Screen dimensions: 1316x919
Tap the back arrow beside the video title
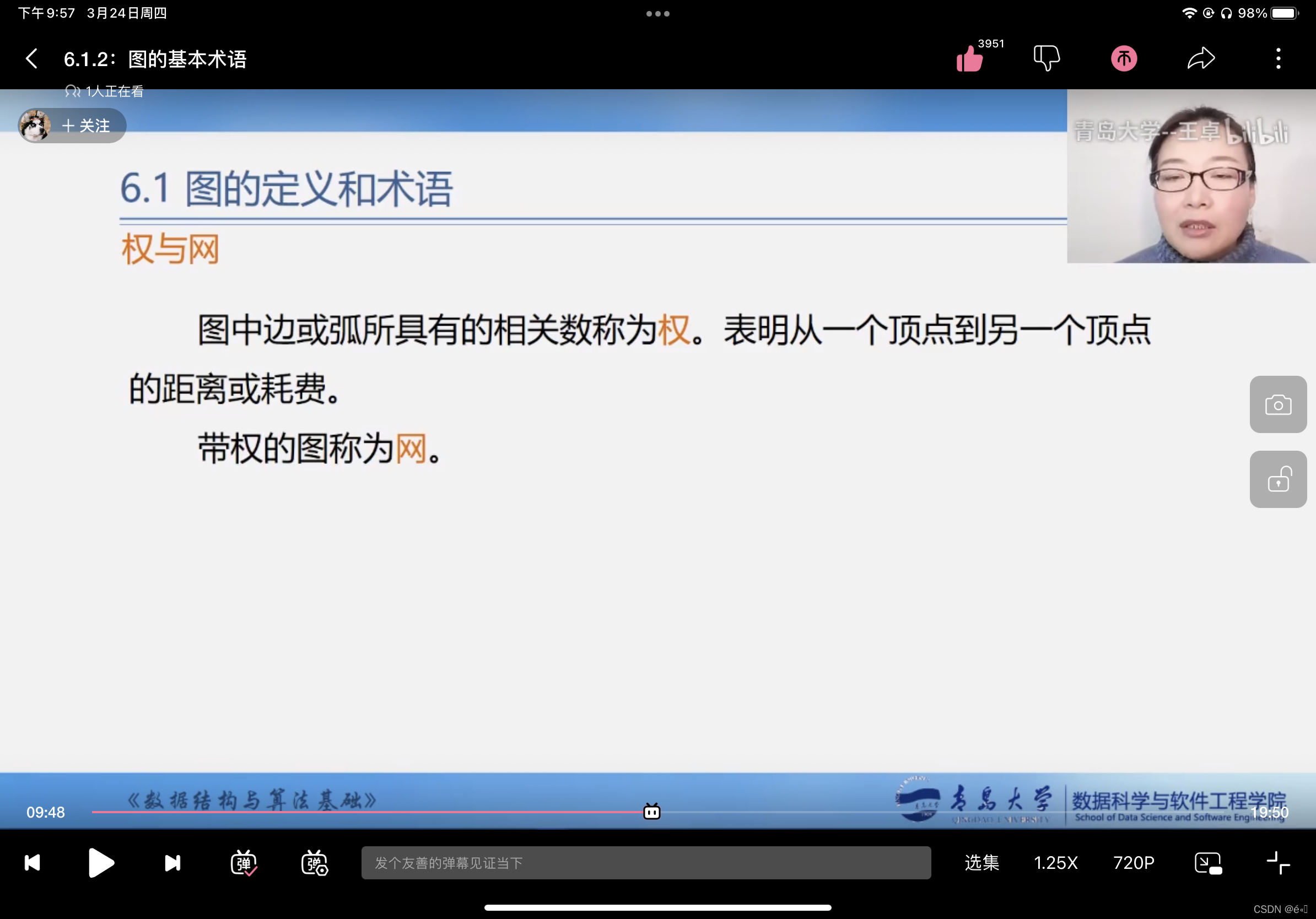[31, 58]
